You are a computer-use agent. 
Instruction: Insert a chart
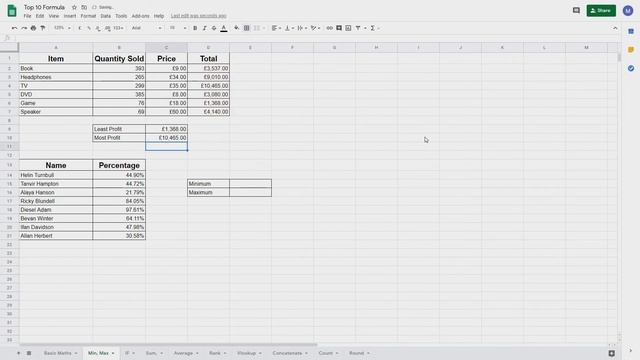348,28
